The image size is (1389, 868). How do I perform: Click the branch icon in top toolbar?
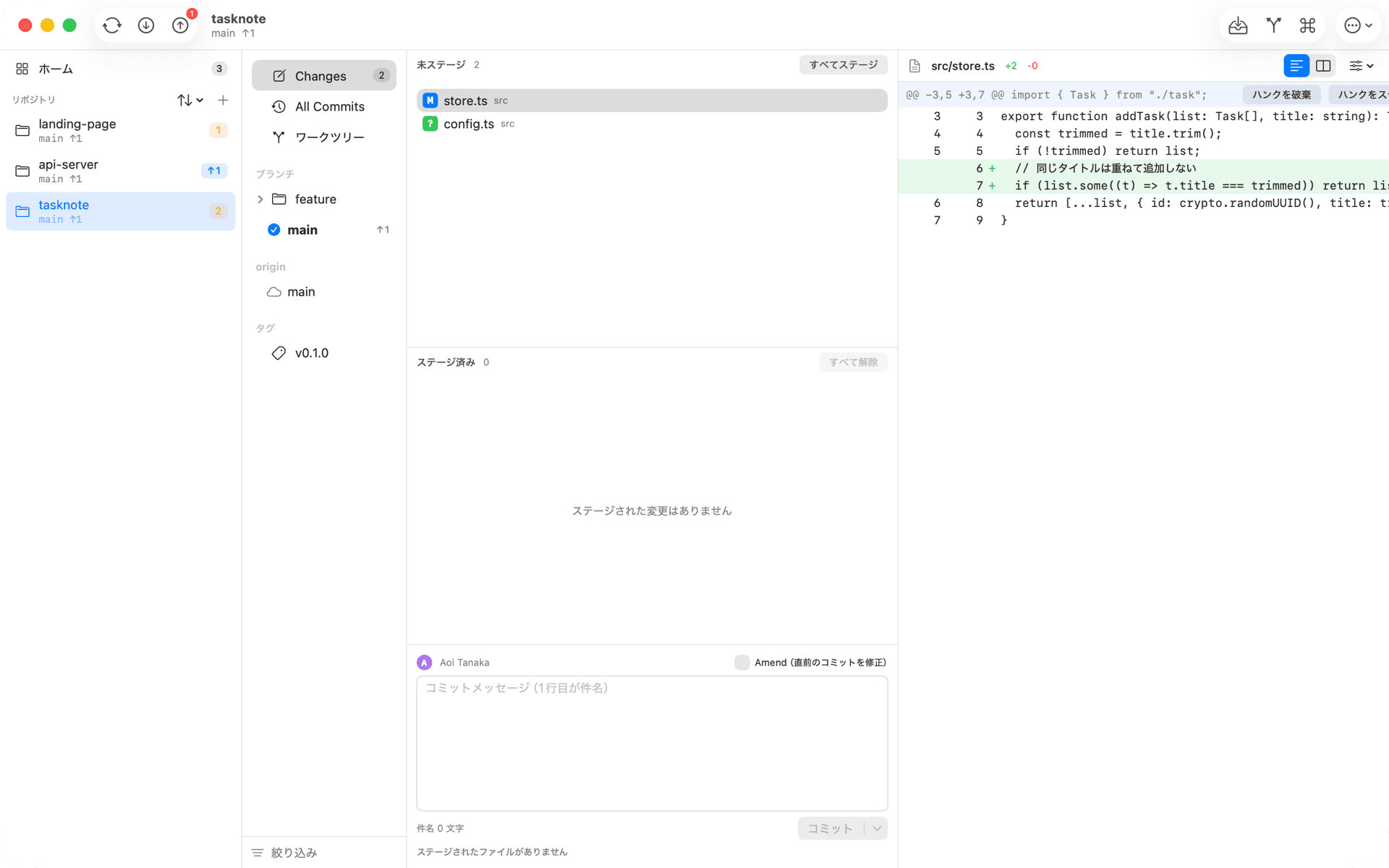coord(1273,25)
